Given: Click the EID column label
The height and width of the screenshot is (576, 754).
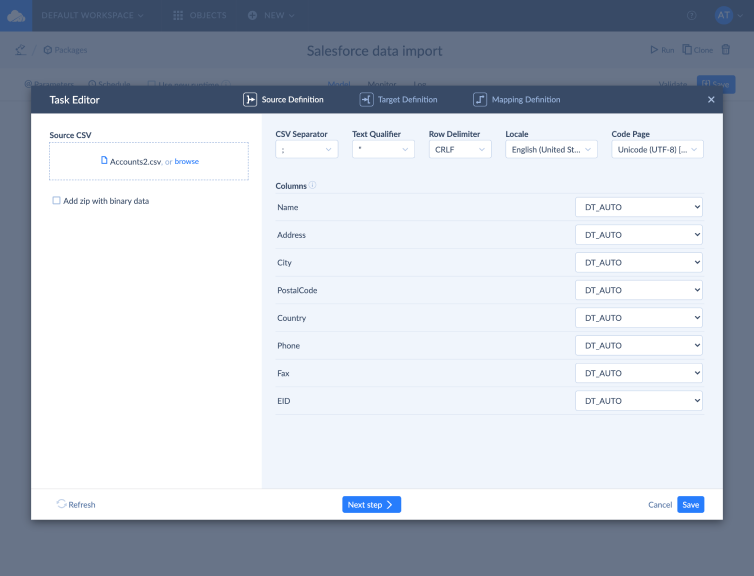Looking at the screenshot, I should (284, 401).
